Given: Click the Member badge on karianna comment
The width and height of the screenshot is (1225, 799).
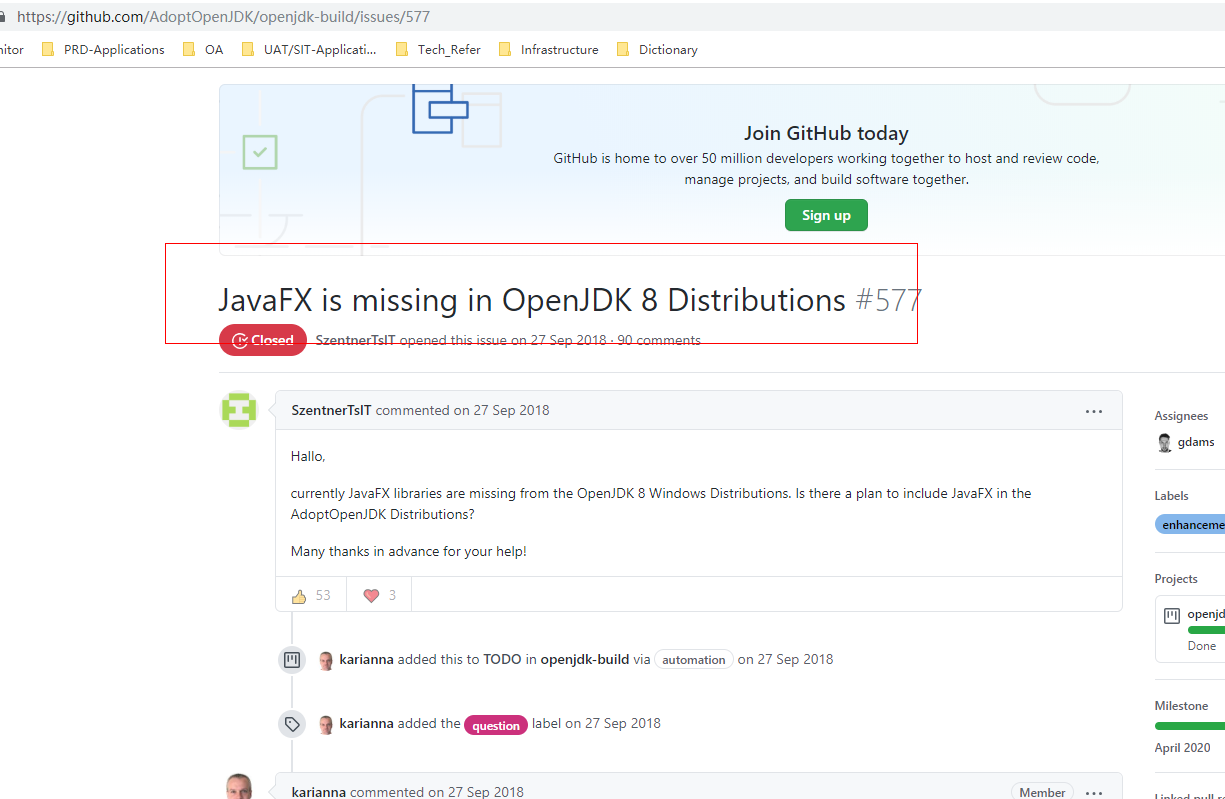Looking at the screenshot, I should pos(1042,792).
